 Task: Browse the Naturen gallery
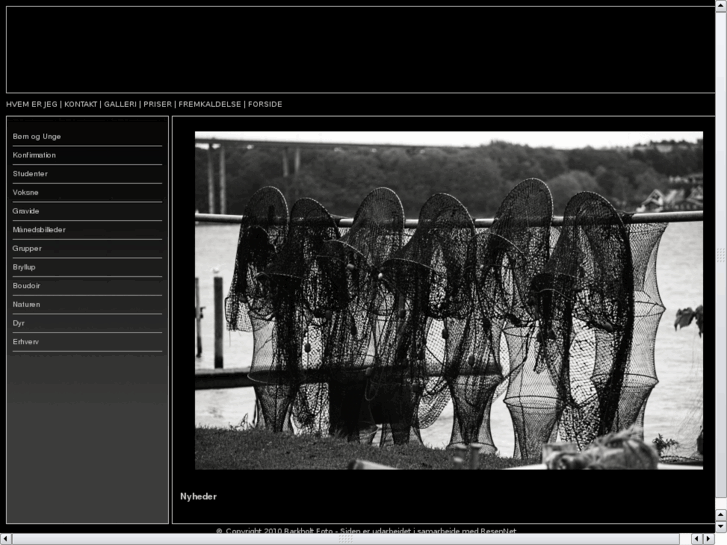point(26,304)
